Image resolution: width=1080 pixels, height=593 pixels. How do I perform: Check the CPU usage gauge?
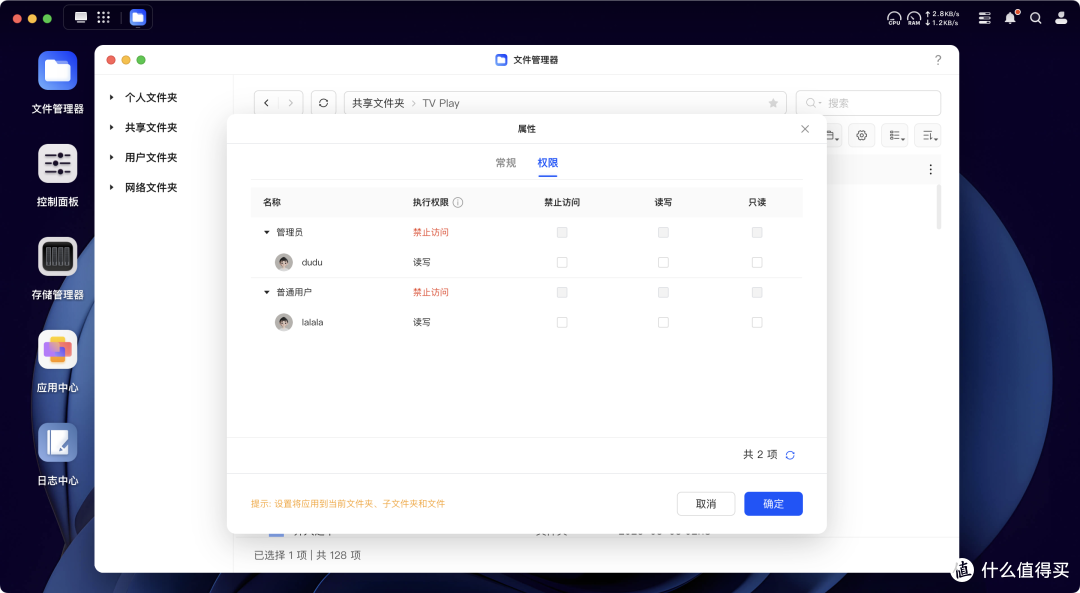(894, 18)
